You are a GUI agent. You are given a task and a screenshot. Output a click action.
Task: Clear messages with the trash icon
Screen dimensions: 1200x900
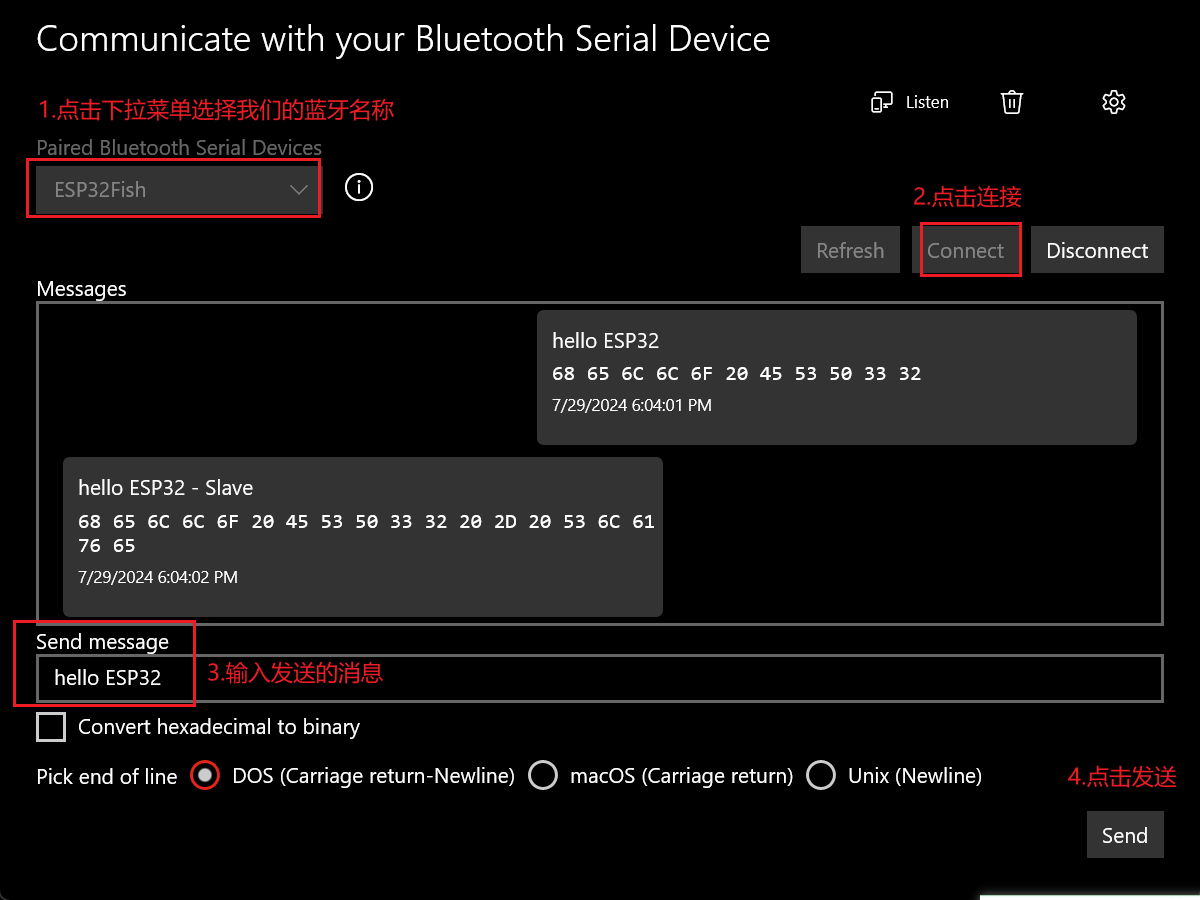[x=1012, y=102]
